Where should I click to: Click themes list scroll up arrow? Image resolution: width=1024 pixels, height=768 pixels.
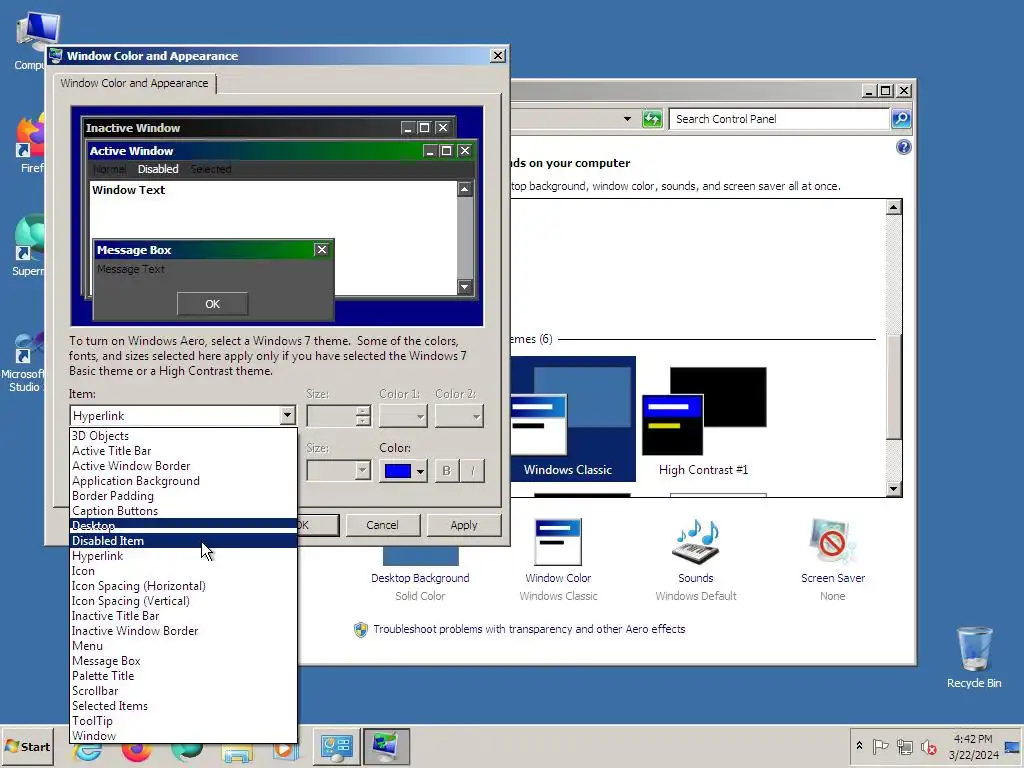click(x=894, y=208)
